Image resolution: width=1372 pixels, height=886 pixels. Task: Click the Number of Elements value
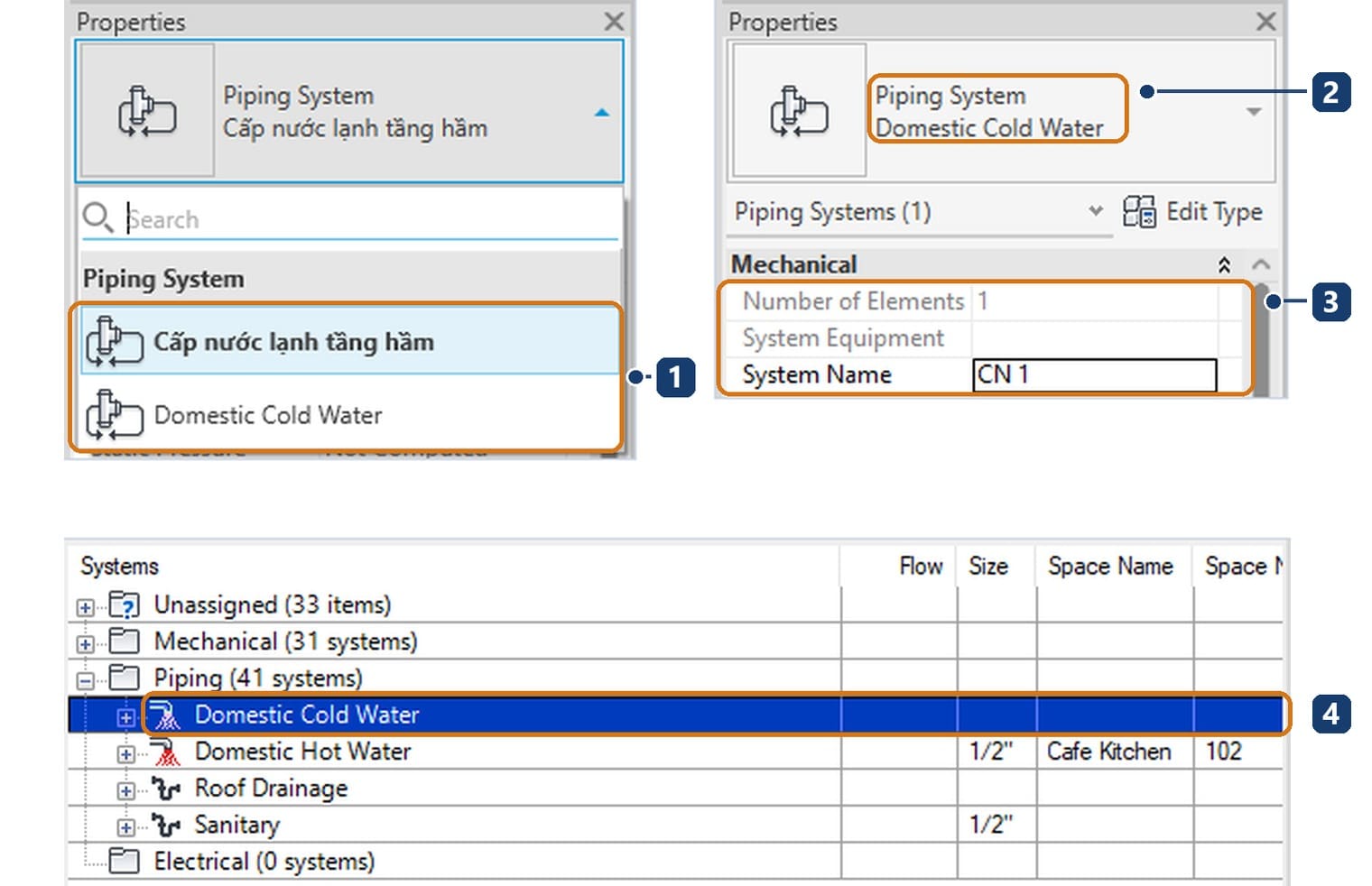(x=1095, y=301)
